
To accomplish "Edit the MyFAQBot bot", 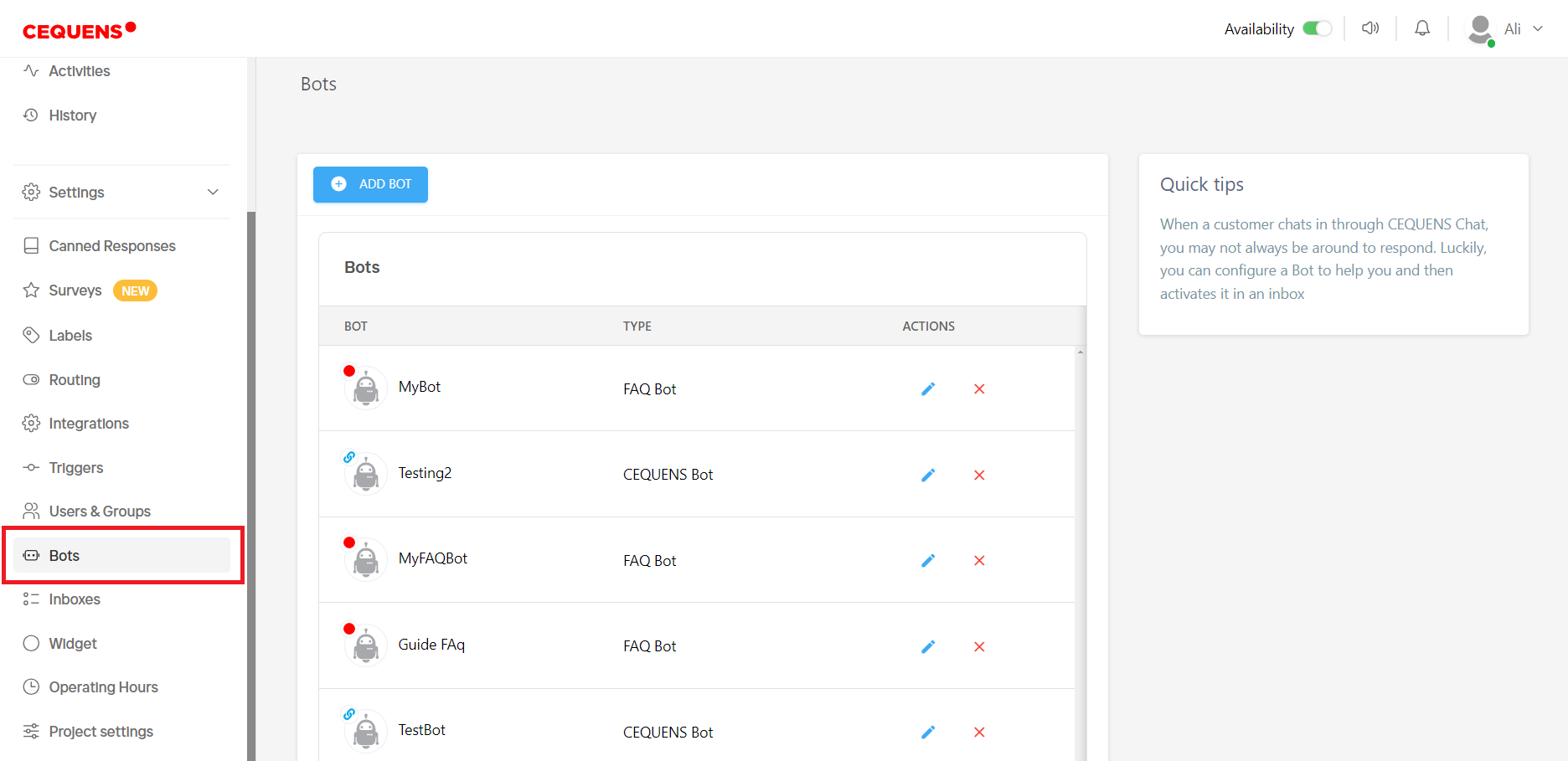I will point(928,560).
